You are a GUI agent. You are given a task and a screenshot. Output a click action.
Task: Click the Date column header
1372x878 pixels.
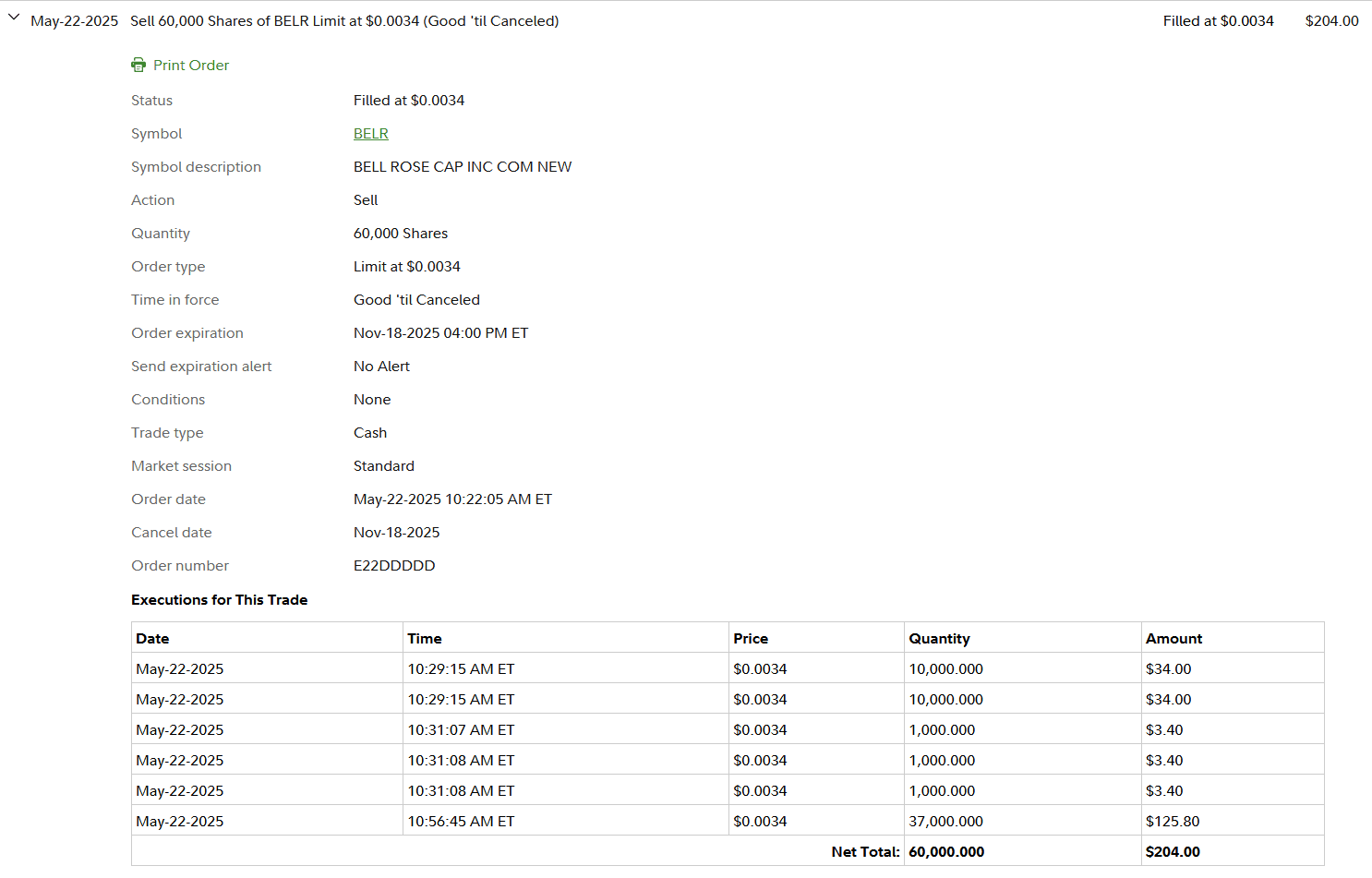pos(152,639)
